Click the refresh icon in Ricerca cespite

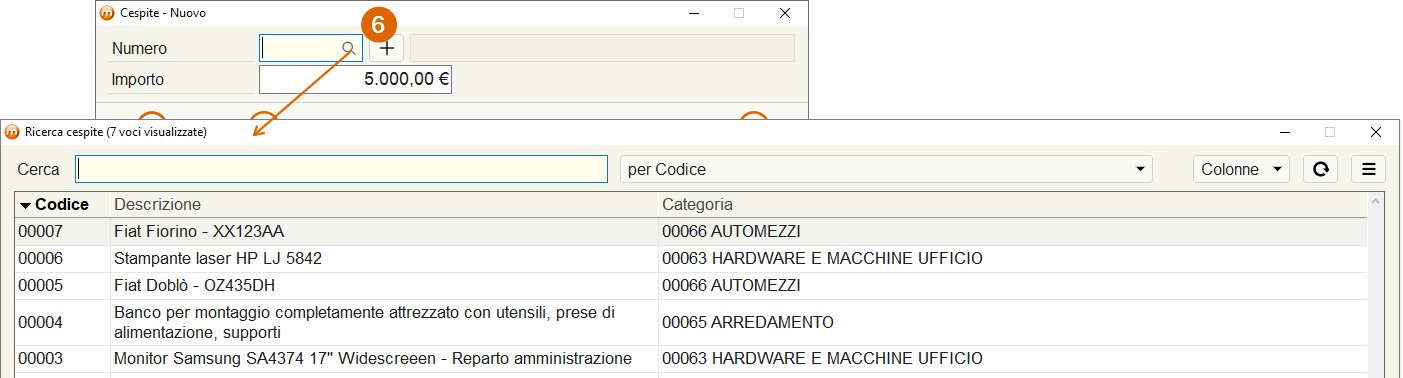(1320, 169)
